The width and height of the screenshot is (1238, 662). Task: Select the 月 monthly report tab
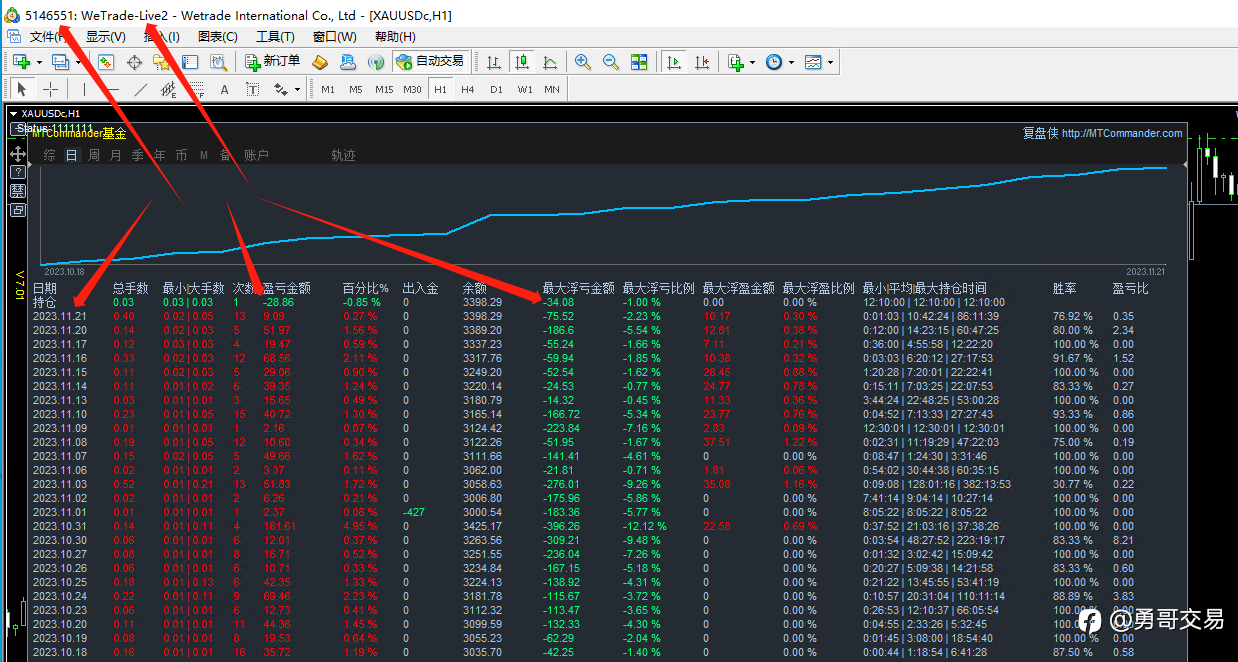(116, 155)
